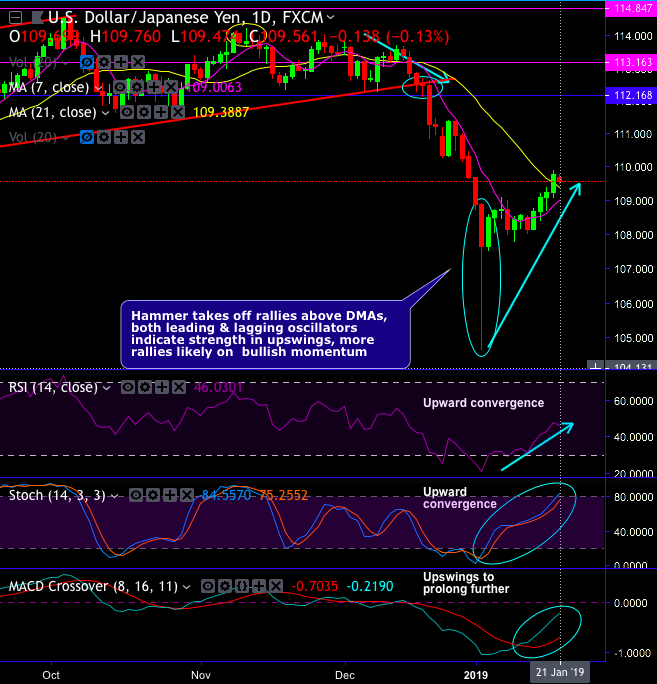Expand the RSI (14, close) chevron menu
This screenshot has width=657, height=684.
pyautogui.click(x=106, y=388)
